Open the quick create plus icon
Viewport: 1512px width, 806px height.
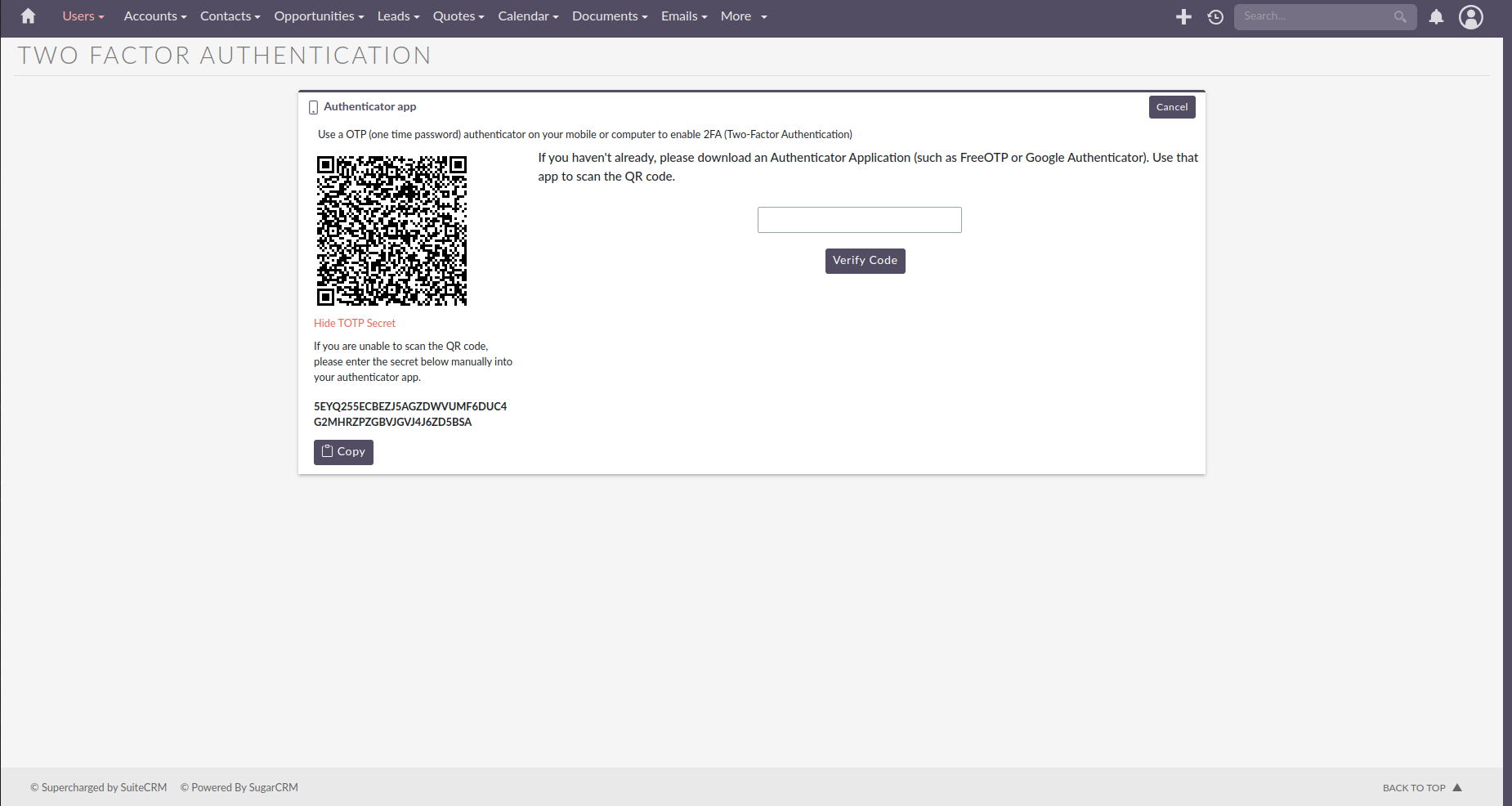click(1183, 16)
